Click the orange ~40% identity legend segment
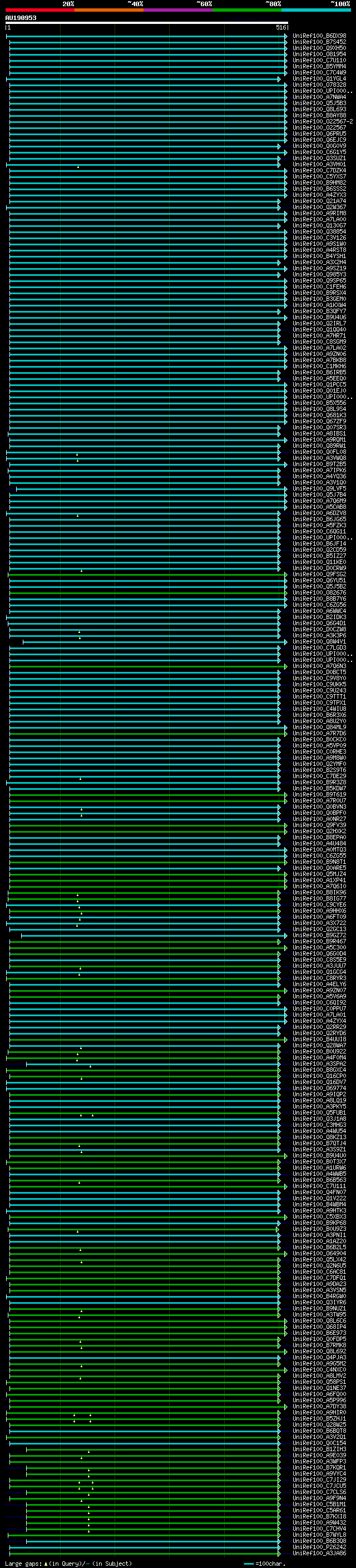 (109, 10)
